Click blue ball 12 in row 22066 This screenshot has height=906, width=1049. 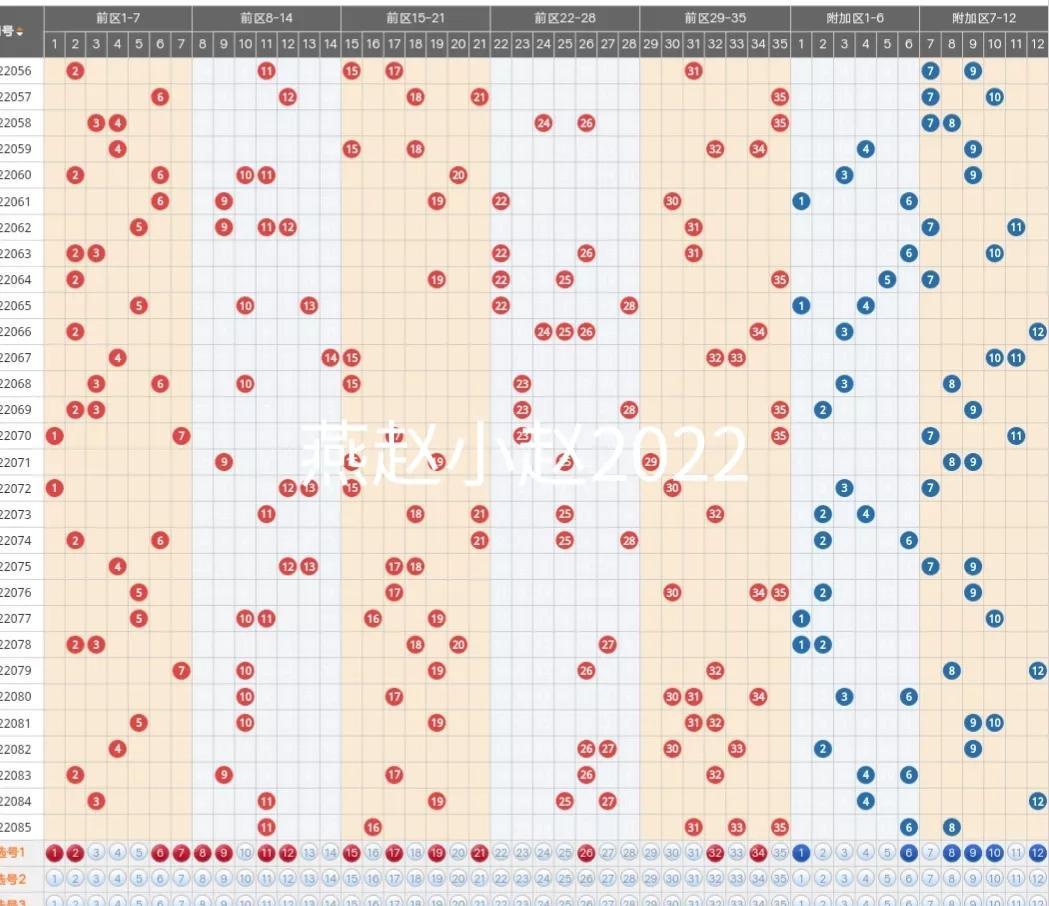pyautogui.click(x=1038, y=332)
